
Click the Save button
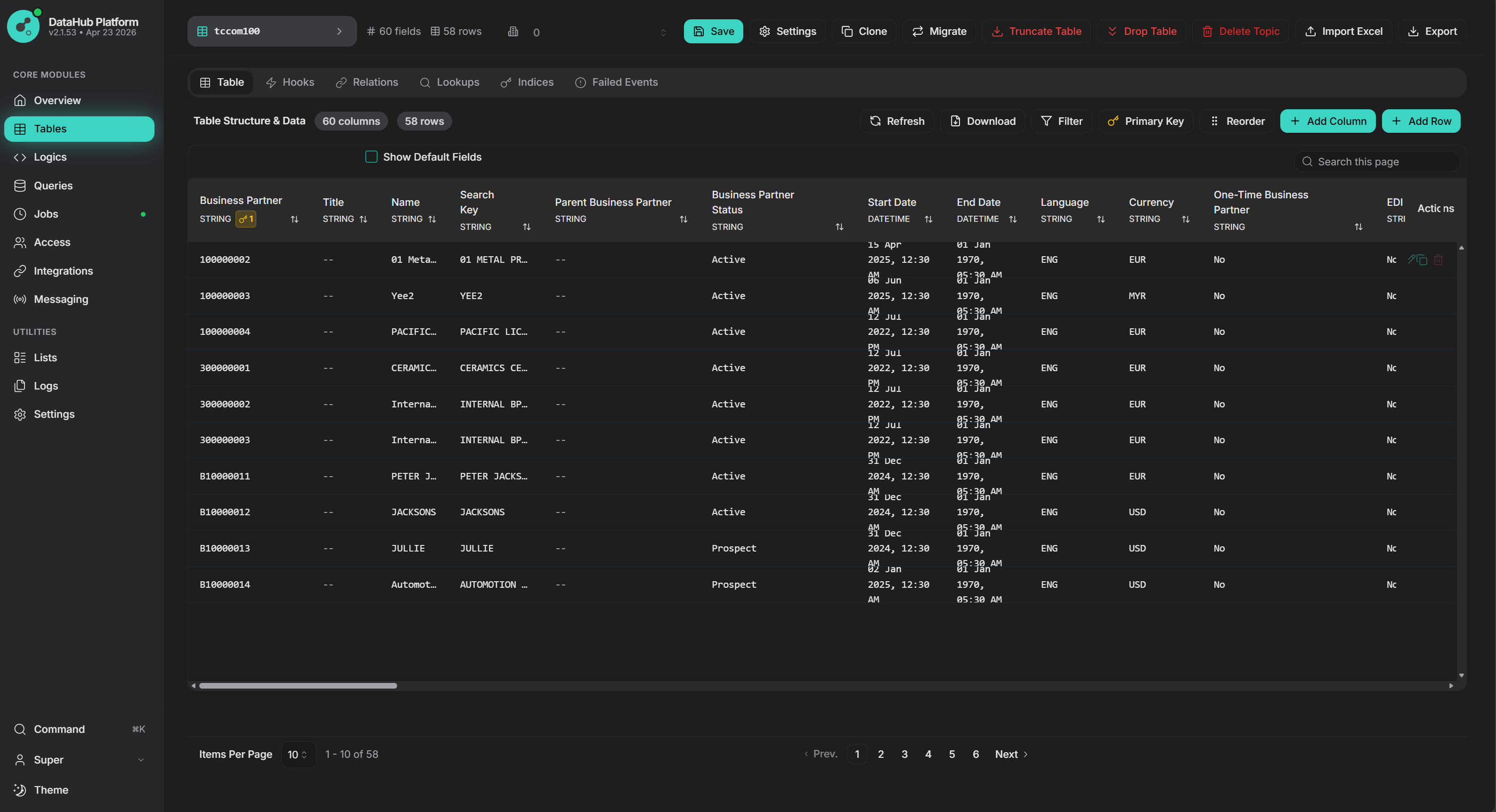[x=713, y=32]
